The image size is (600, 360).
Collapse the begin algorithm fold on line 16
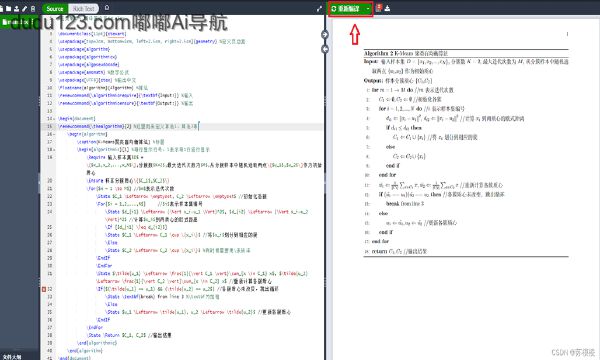[54, 134]
